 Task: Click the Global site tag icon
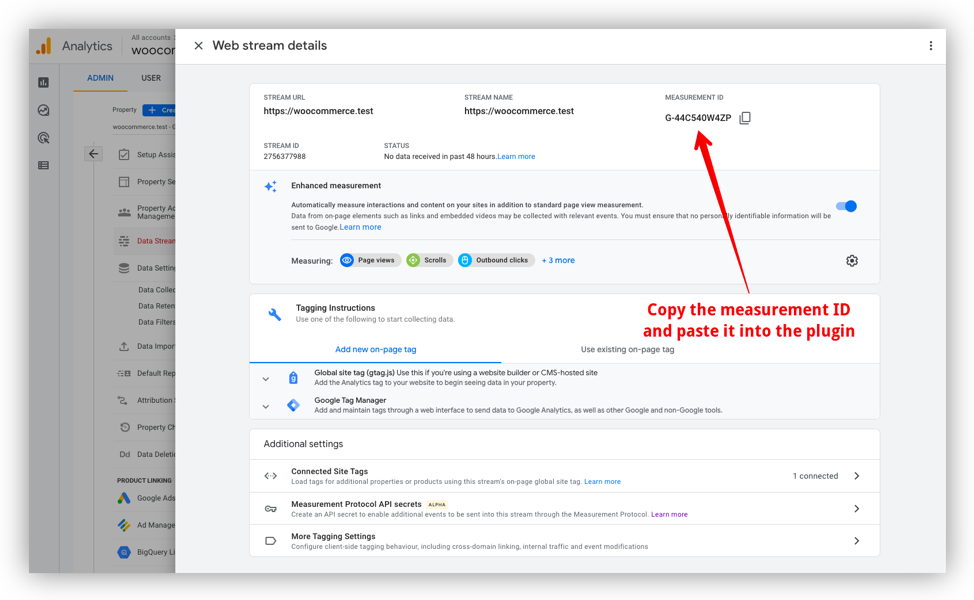click(293, 378)
